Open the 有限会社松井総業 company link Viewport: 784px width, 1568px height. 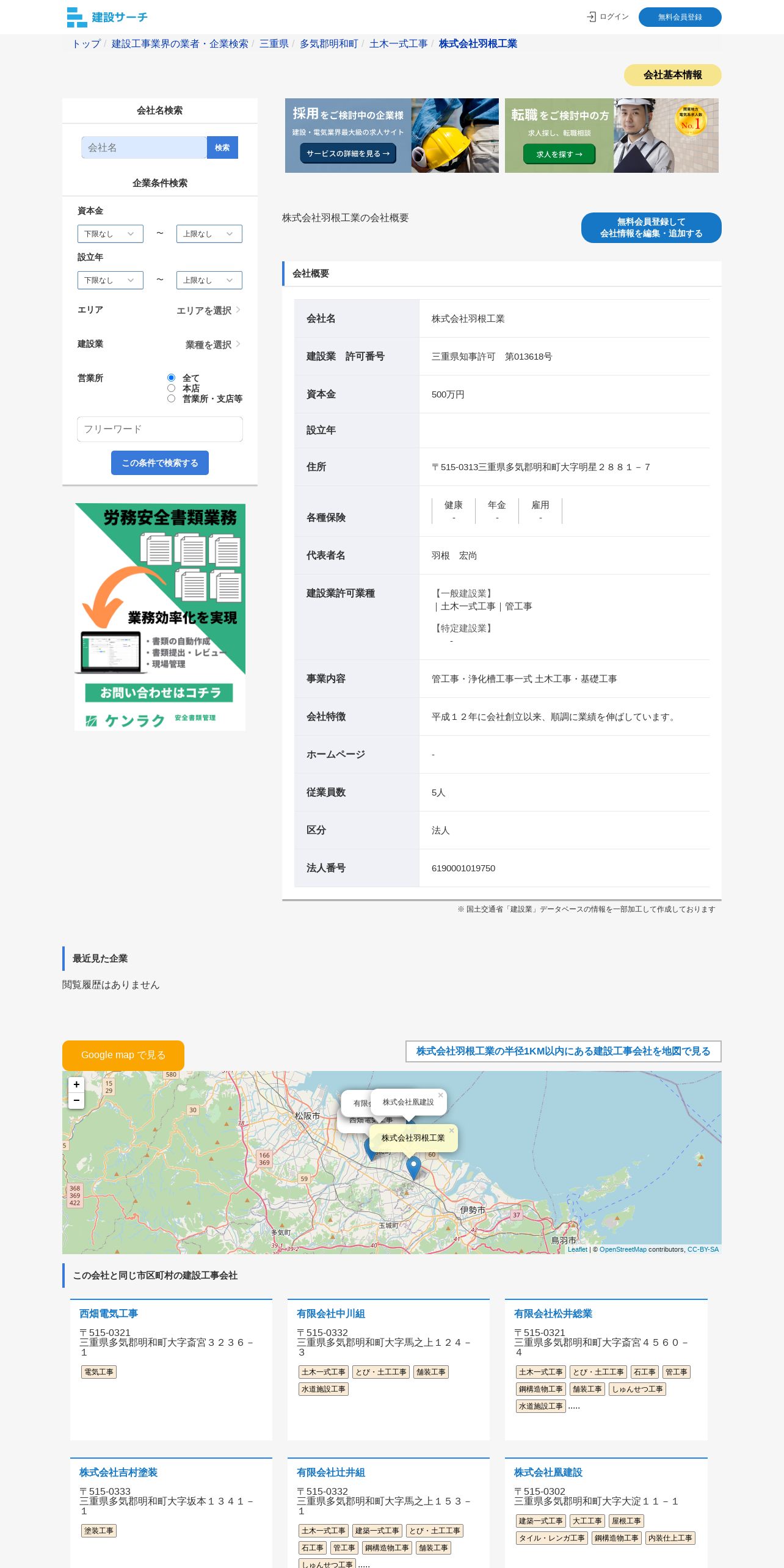553,1313
